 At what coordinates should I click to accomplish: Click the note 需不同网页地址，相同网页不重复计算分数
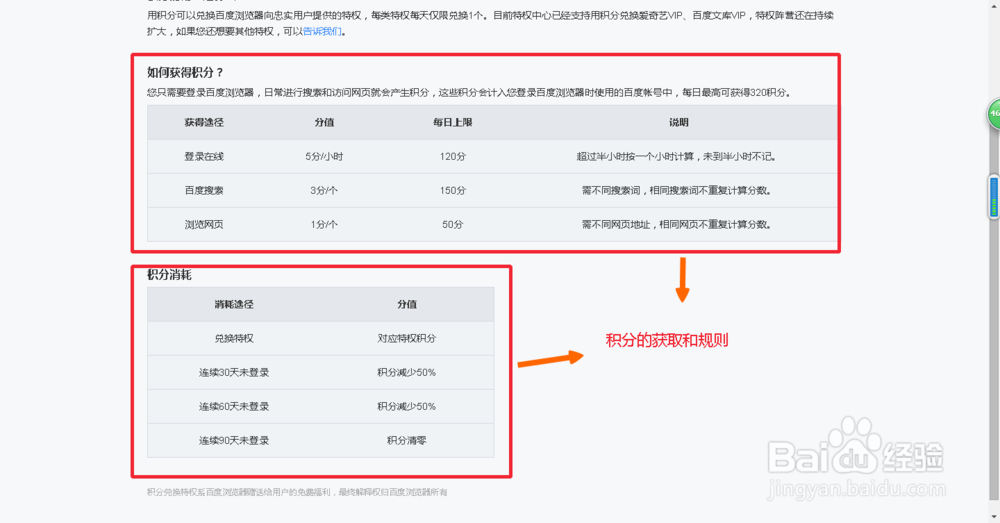[676, 225]
